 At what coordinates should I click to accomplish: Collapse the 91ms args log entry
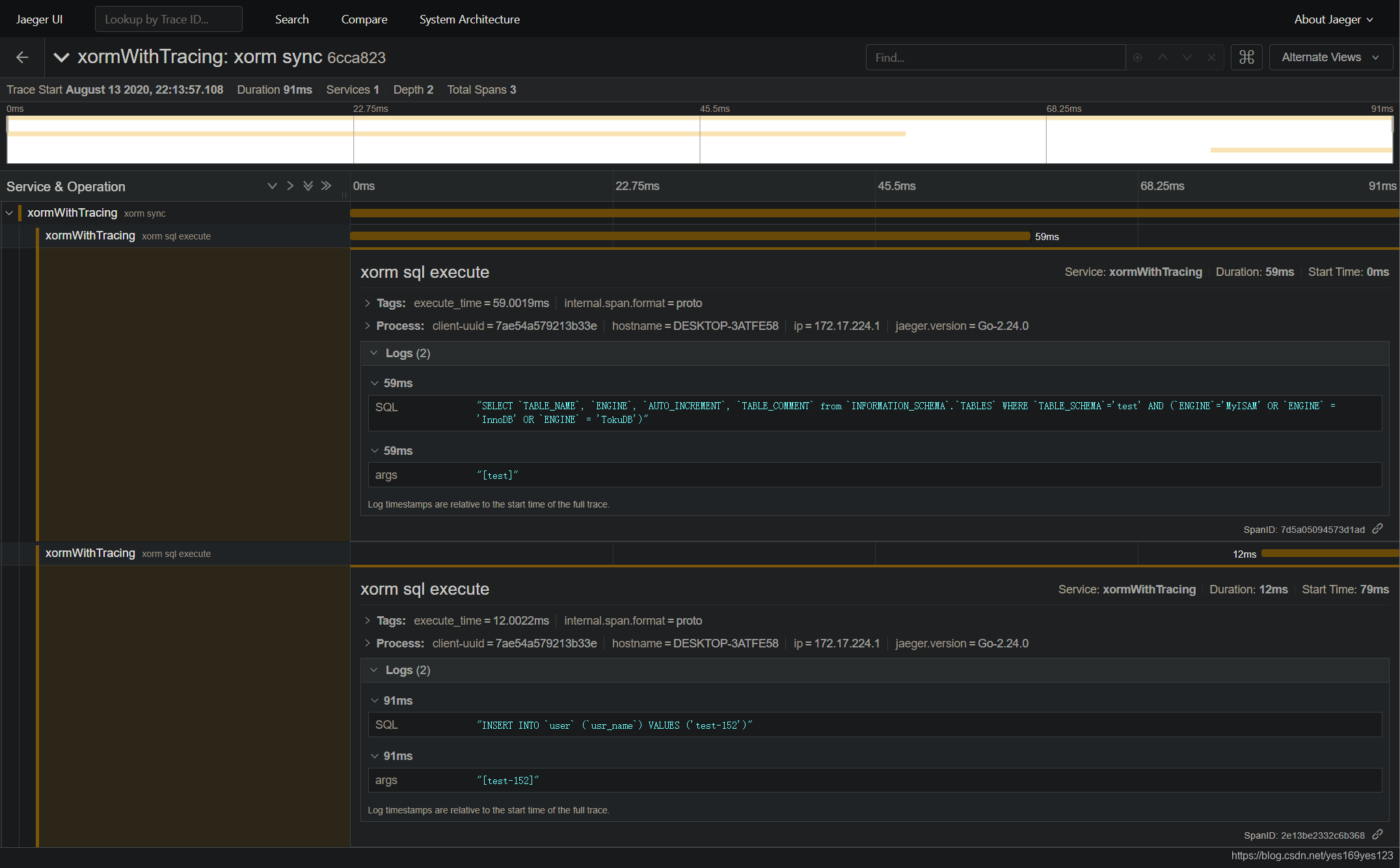374,756
